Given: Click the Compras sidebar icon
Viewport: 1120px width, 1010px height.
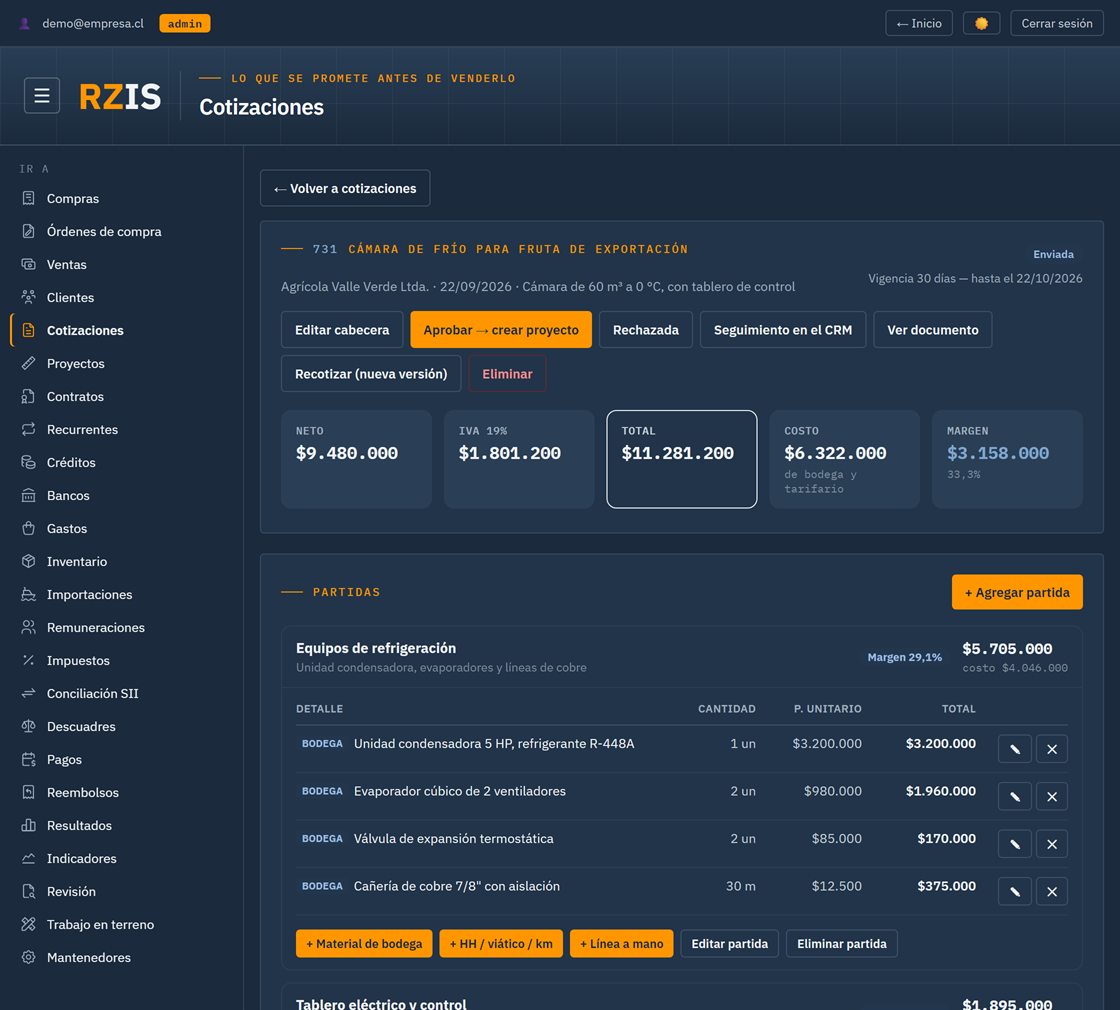Looking at the screenshot, I should [29, 198].
